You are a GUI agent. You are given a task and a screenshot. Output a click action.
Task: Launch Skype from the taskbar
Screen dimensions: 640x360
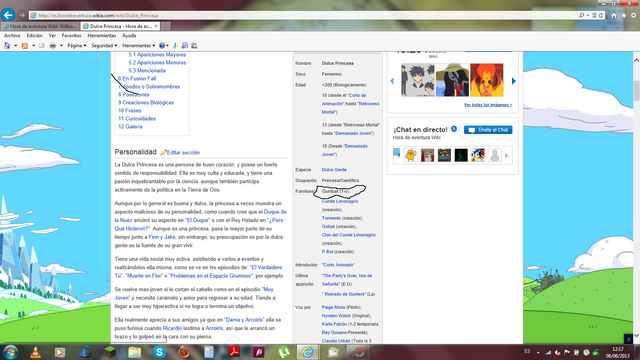[x=159, y=352]
